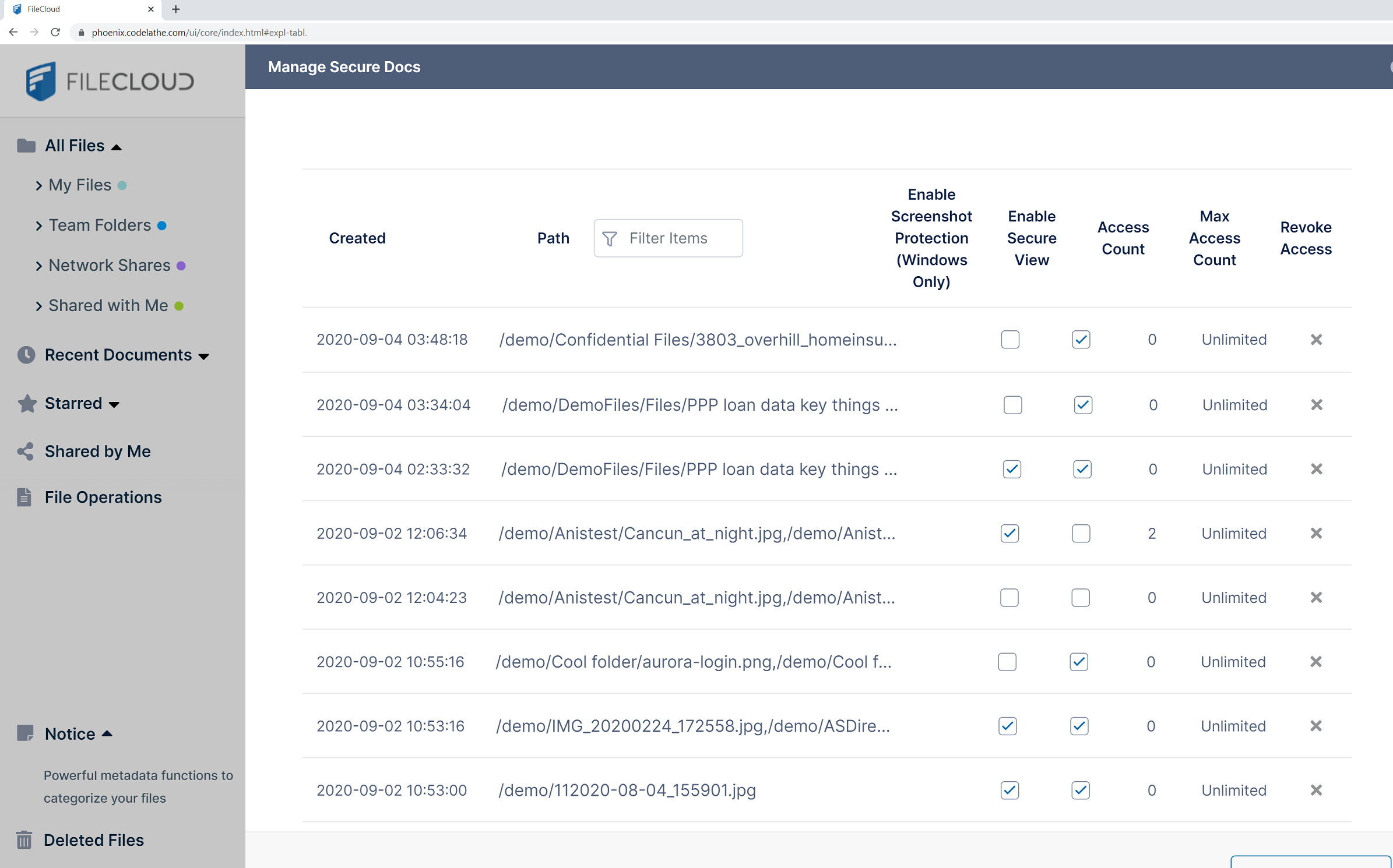Expand the My Files tree
1393x868 pixels.
(39, 186)
